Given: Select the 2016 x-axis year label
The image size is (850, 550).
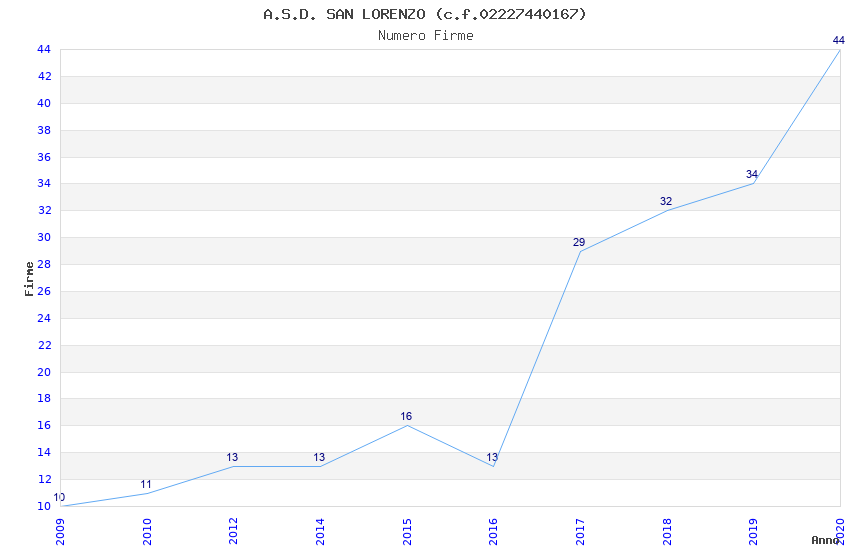Looking at the screenshot, I should [x=493, y=532].
